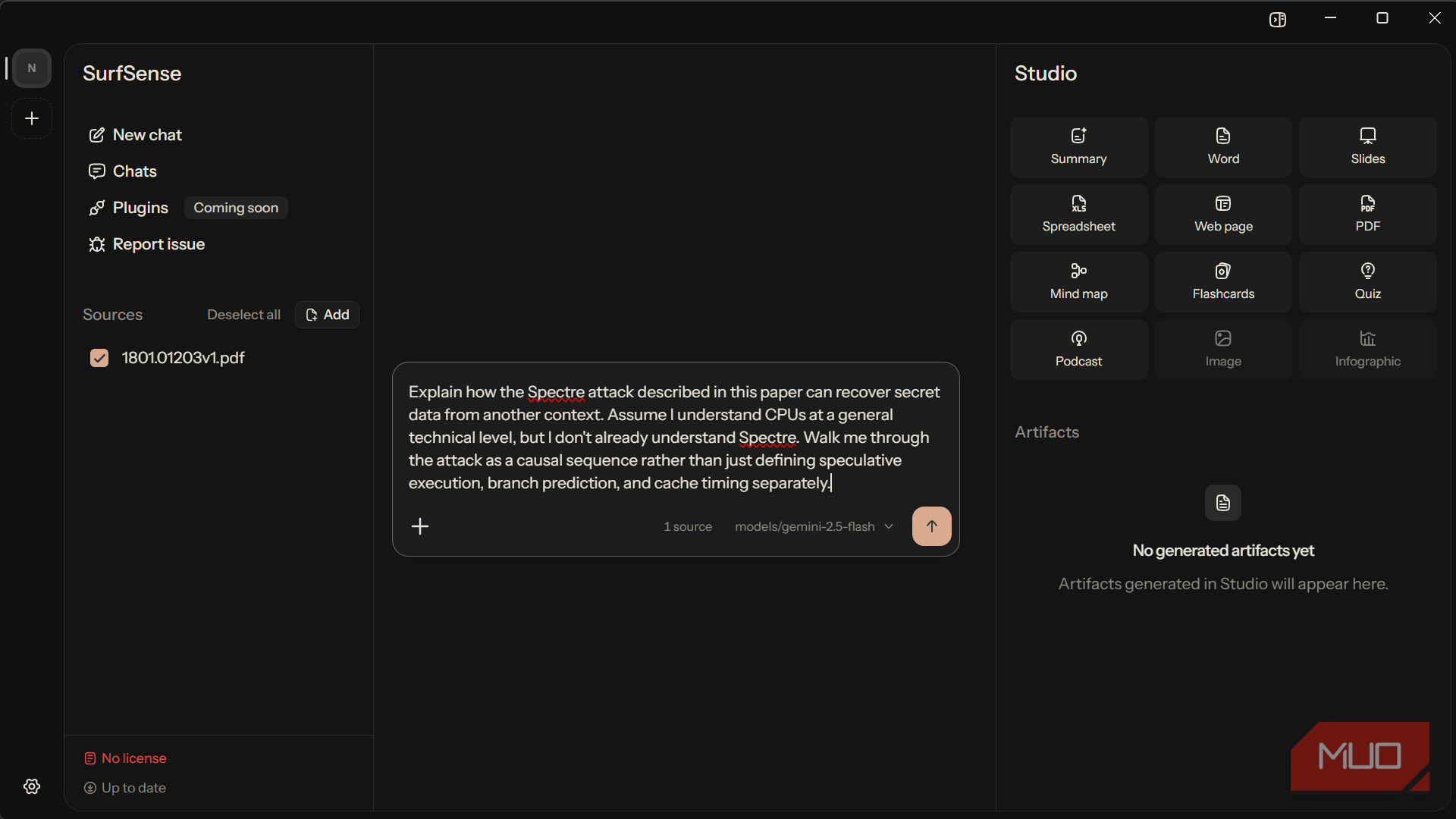Open the models/gemini-2.5-flash model dropdown
The image size is (1456, 819).
pyautogui.click(x=814, y=526)
